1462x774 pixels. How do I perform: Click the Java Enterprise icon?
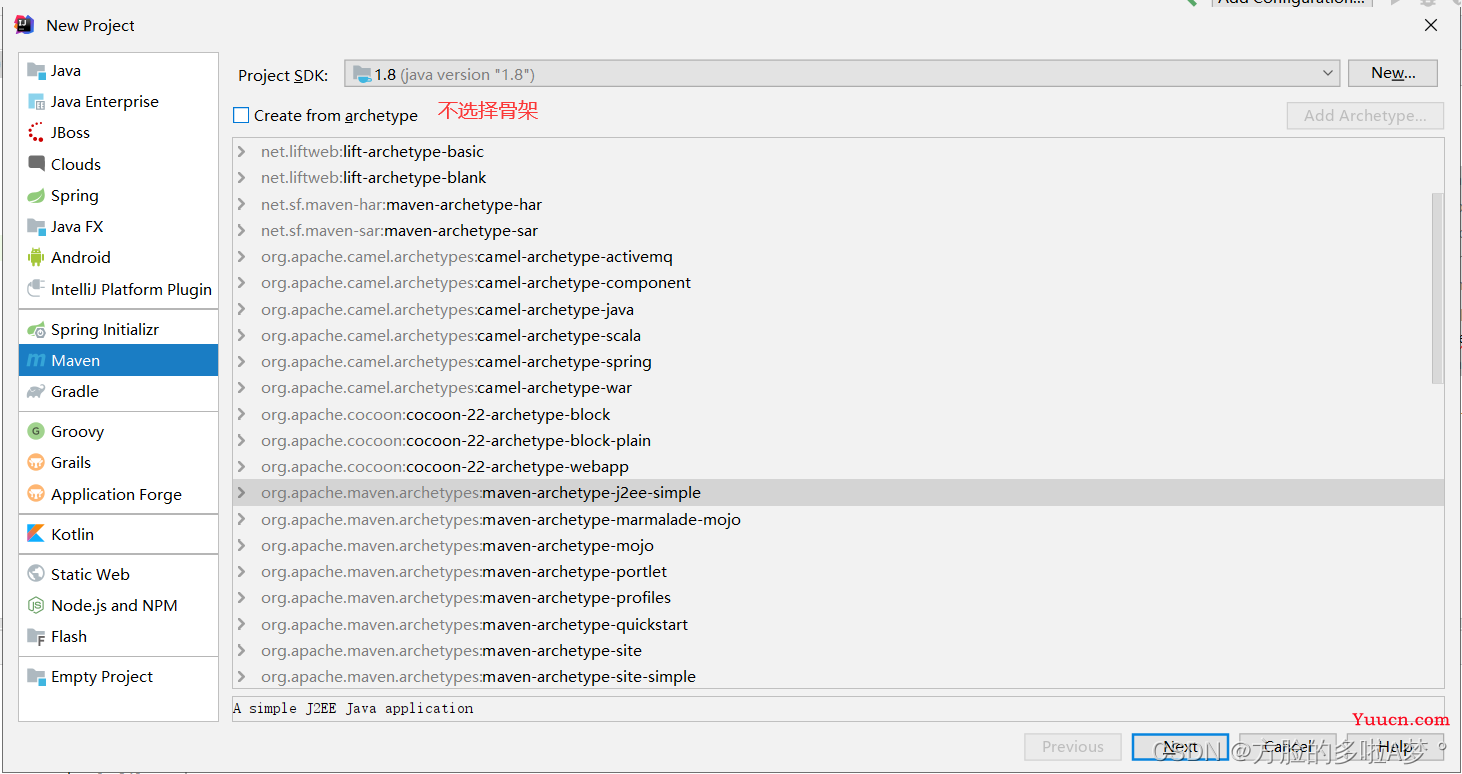tap(36, 102)
